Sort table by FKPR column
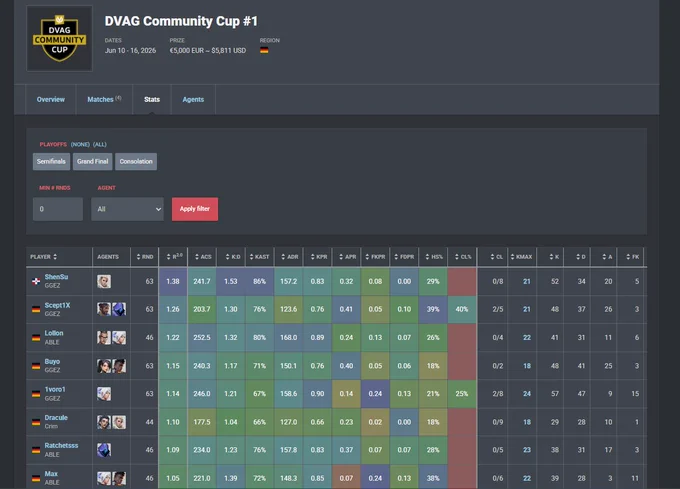This screenshot has width=680, height=489. click(x=375, y=257)
